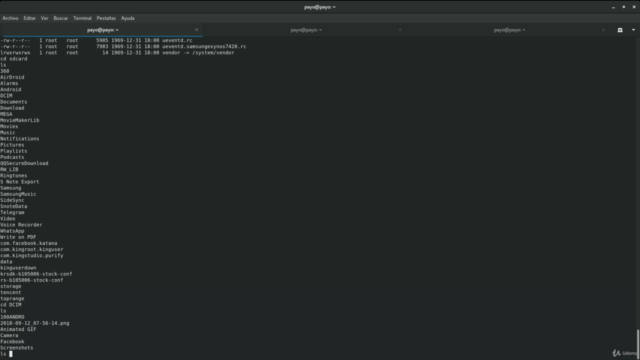The height and width of the screenshot is (360, 640).
Task: Click the text 'S Note Export'
Action: [20, 182]
